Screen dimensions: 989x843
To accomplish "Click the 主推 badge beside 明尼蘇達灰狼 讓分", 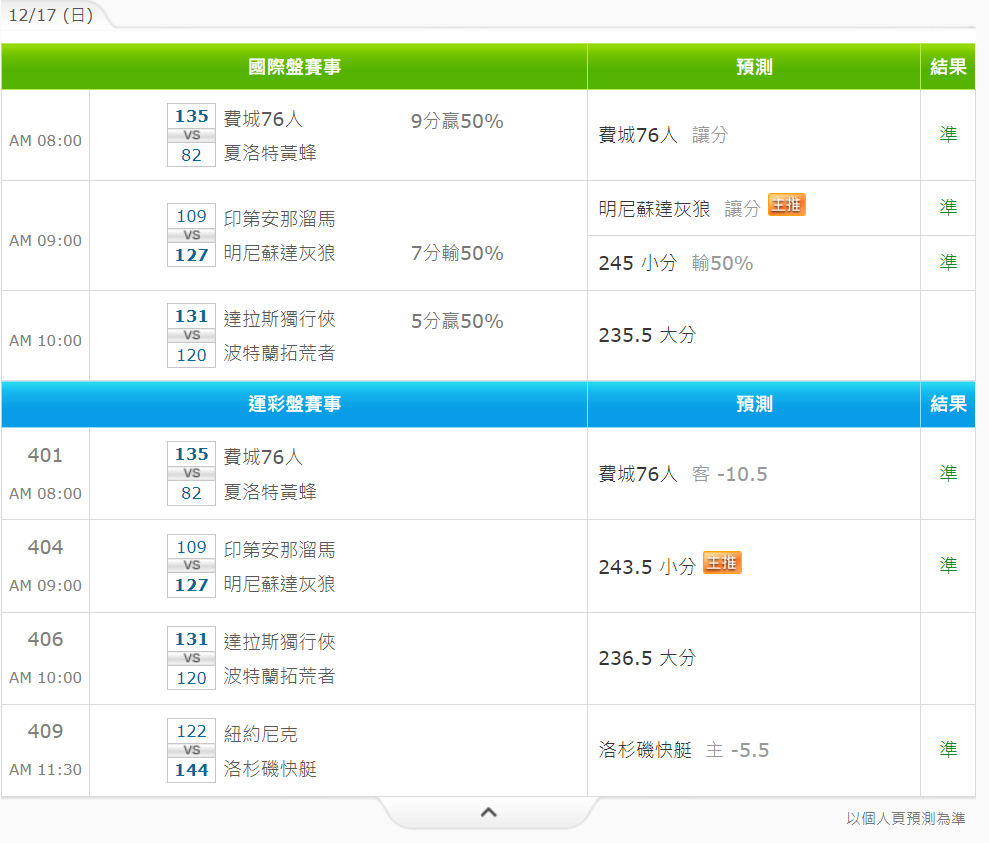I will point(786,205).
